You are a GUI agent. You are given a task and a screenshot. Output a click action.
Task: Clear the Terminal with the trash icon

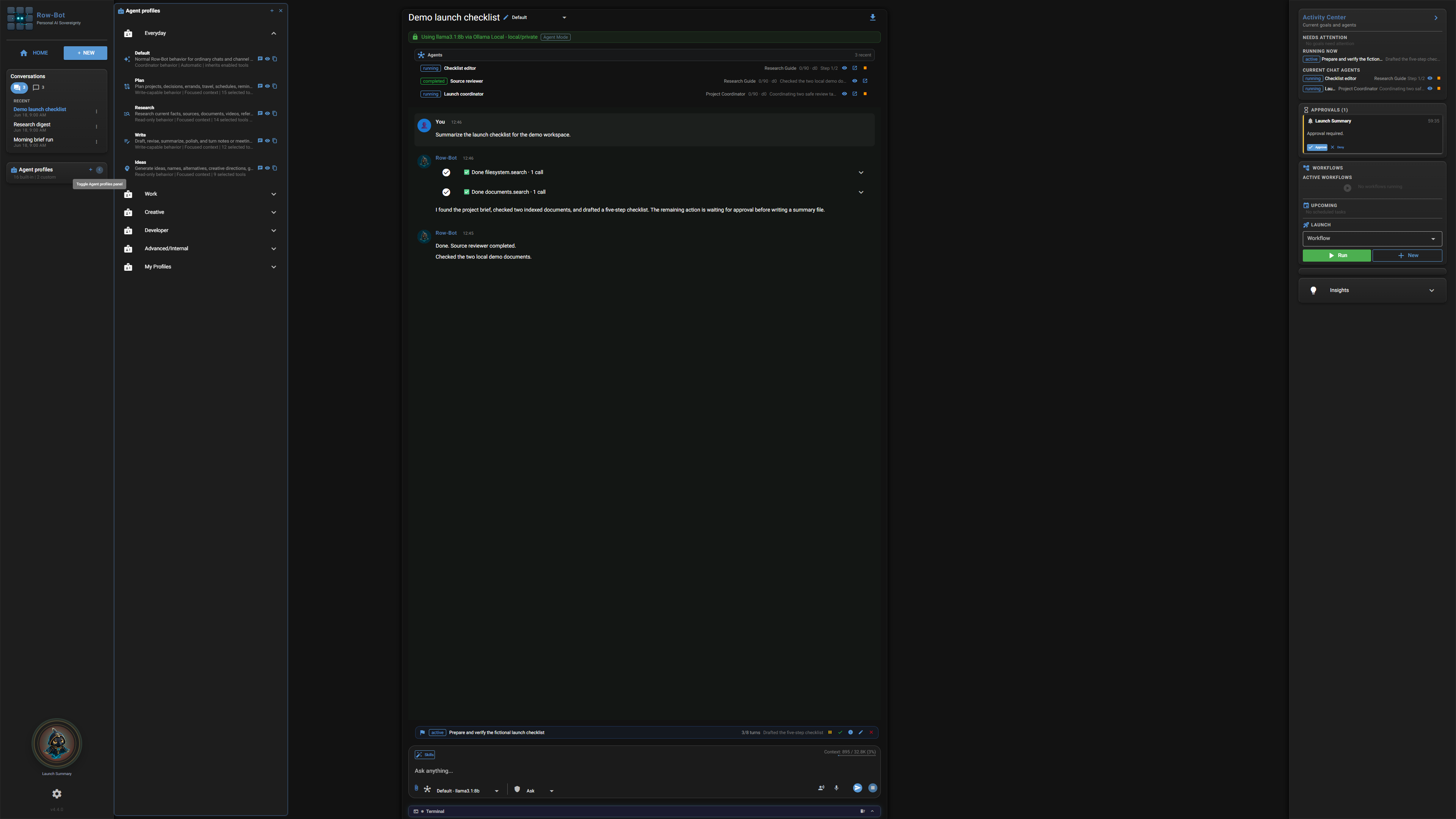(x=863, y=811)
